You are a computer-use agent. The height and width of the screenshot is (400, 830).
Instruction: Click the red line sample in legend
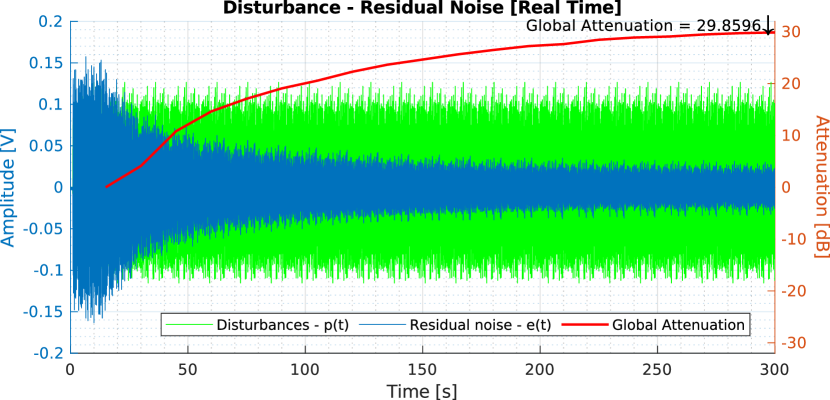(x=585, y=325)
